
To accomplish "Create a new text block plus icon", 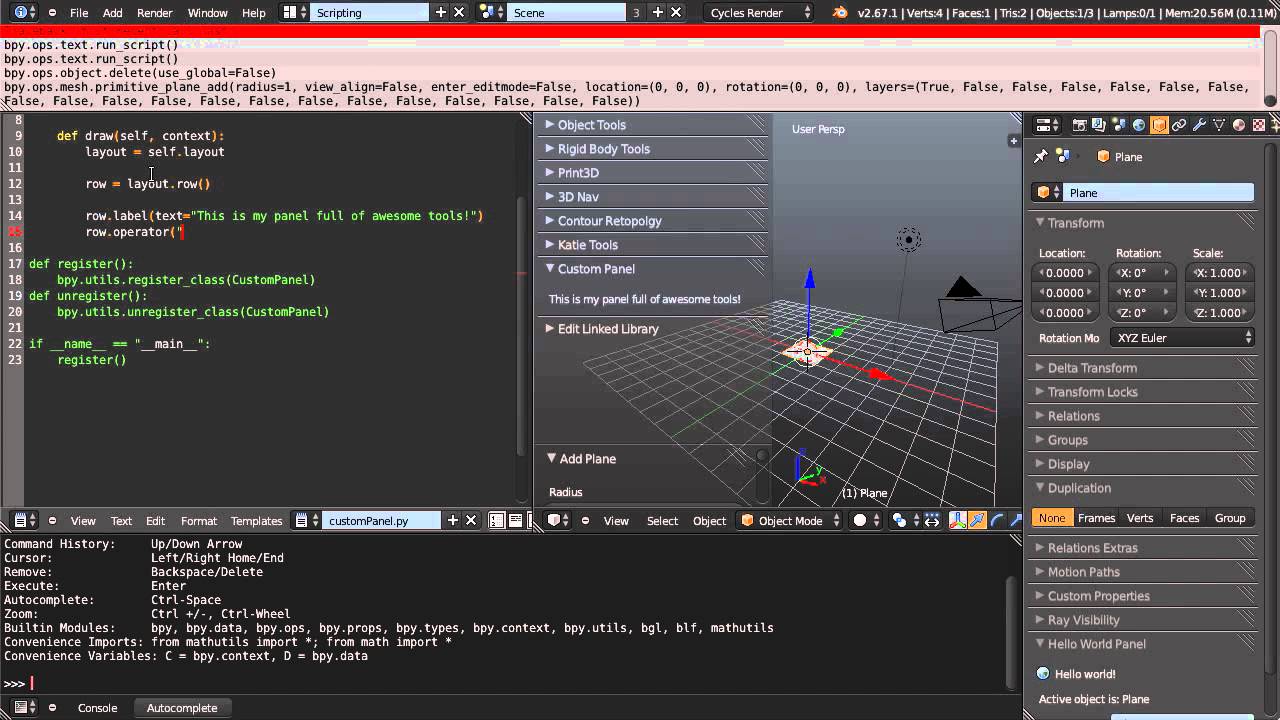I will click(453, 520).
